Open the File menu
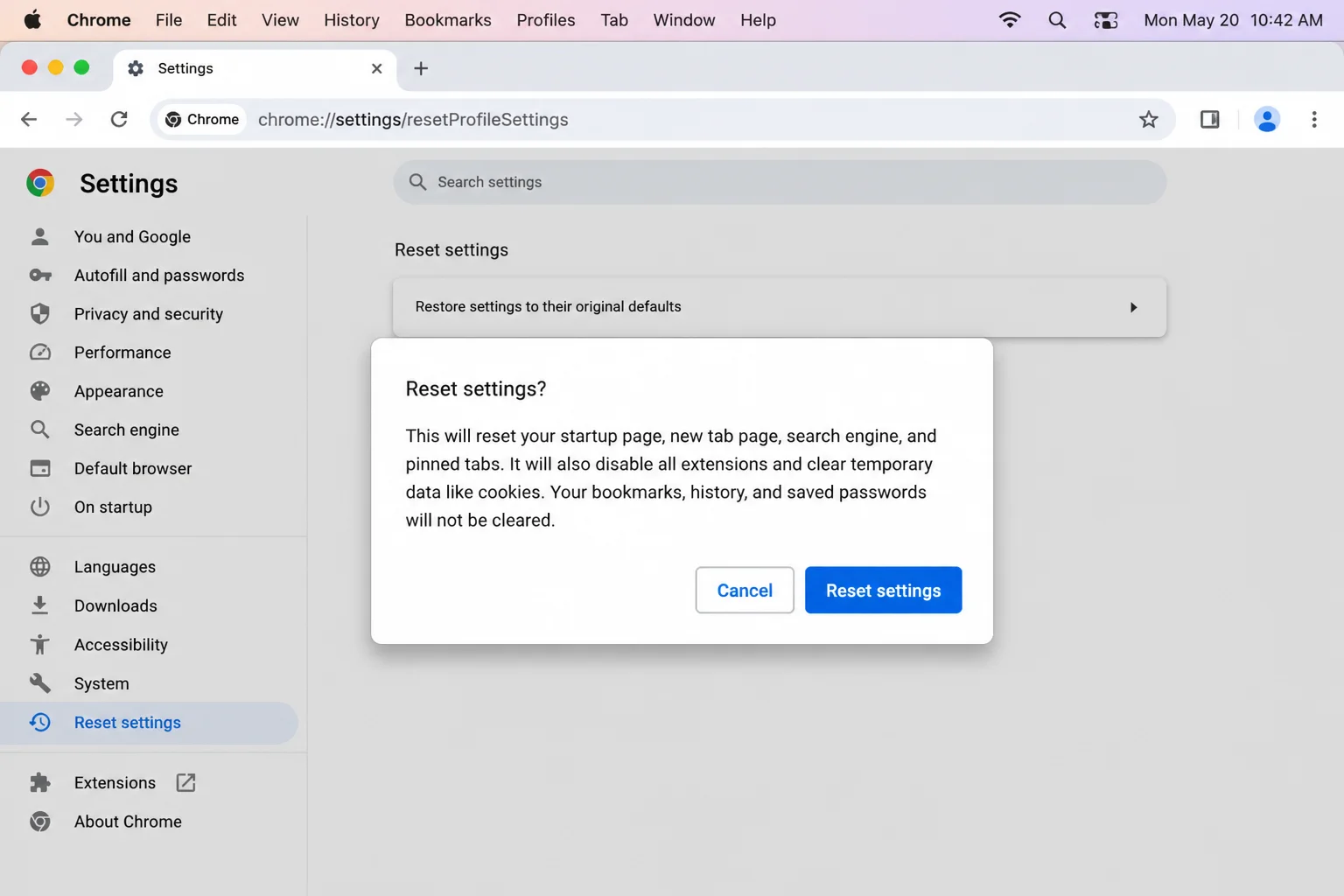 [x=169, y=20]
